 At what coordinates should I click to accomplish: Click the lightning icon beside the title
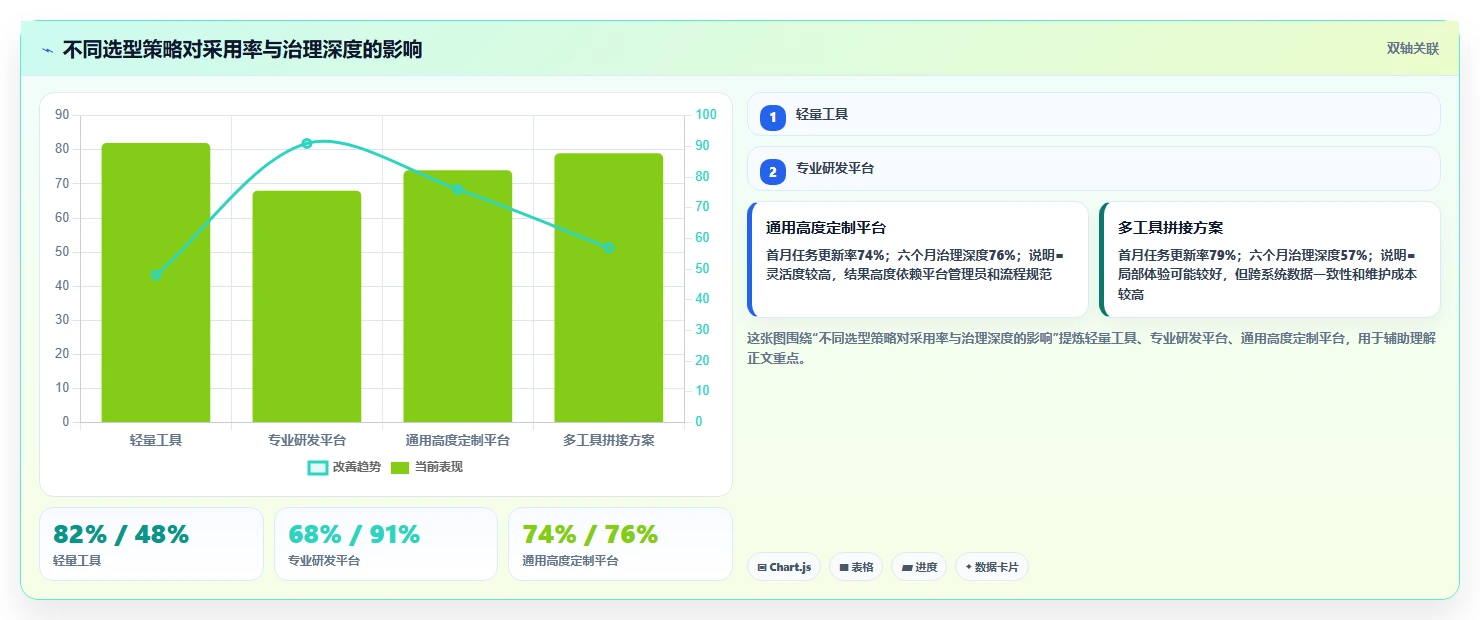click(x=47, y=50)
